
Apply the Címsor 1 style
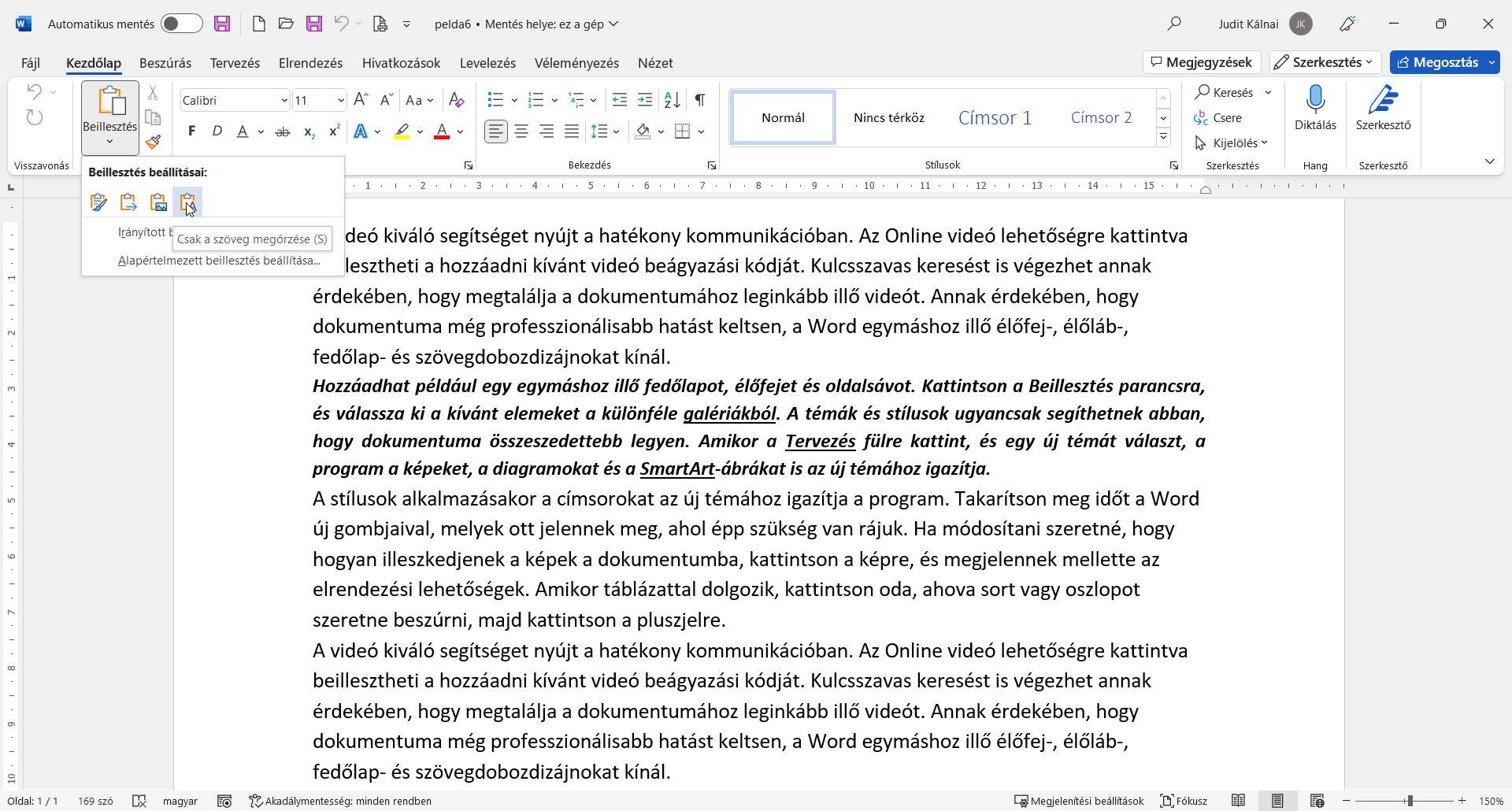[x=995, y=117]
